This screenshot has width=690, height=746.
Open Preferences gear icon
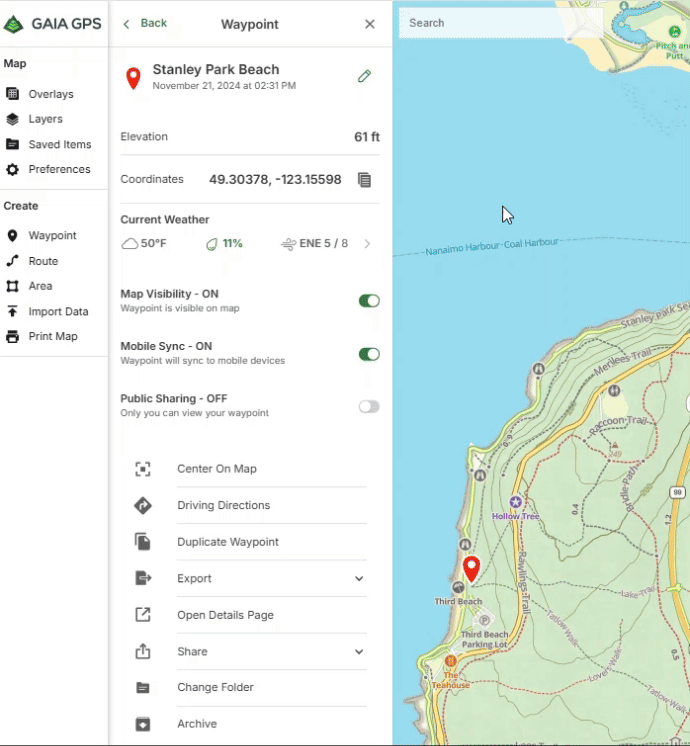pos(12,169)
